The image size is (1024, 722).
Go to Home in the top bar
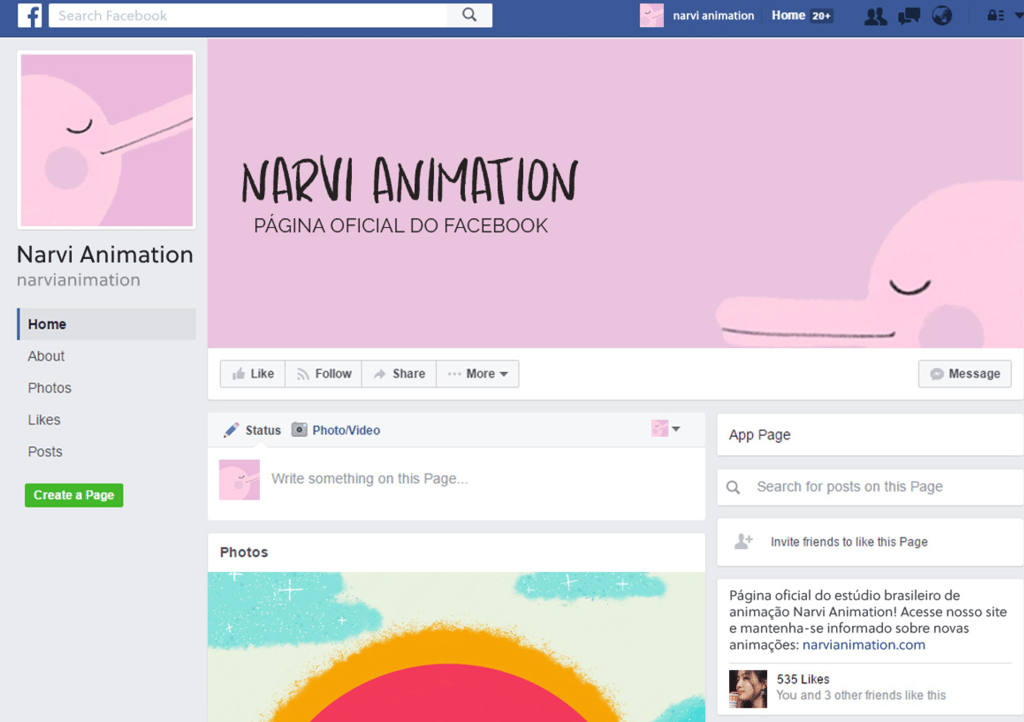point(788,16)
